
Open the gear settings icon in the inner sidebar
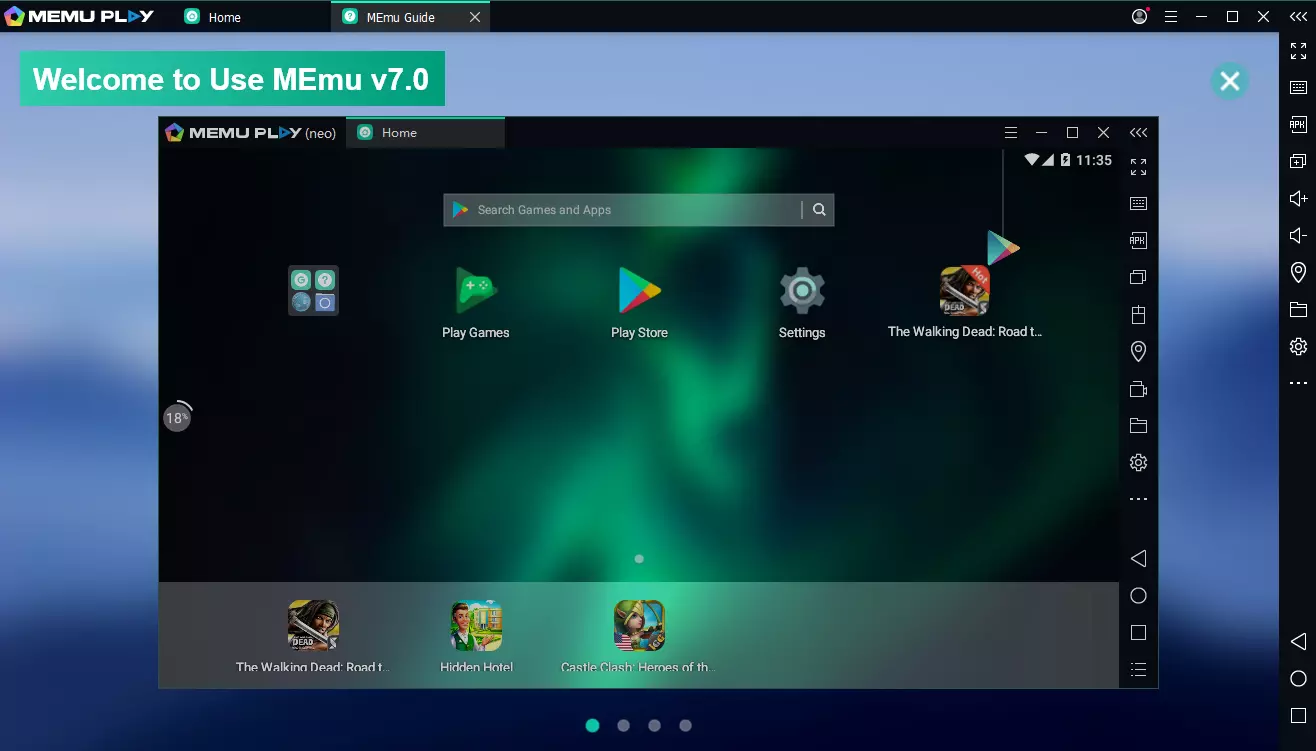1138,462
